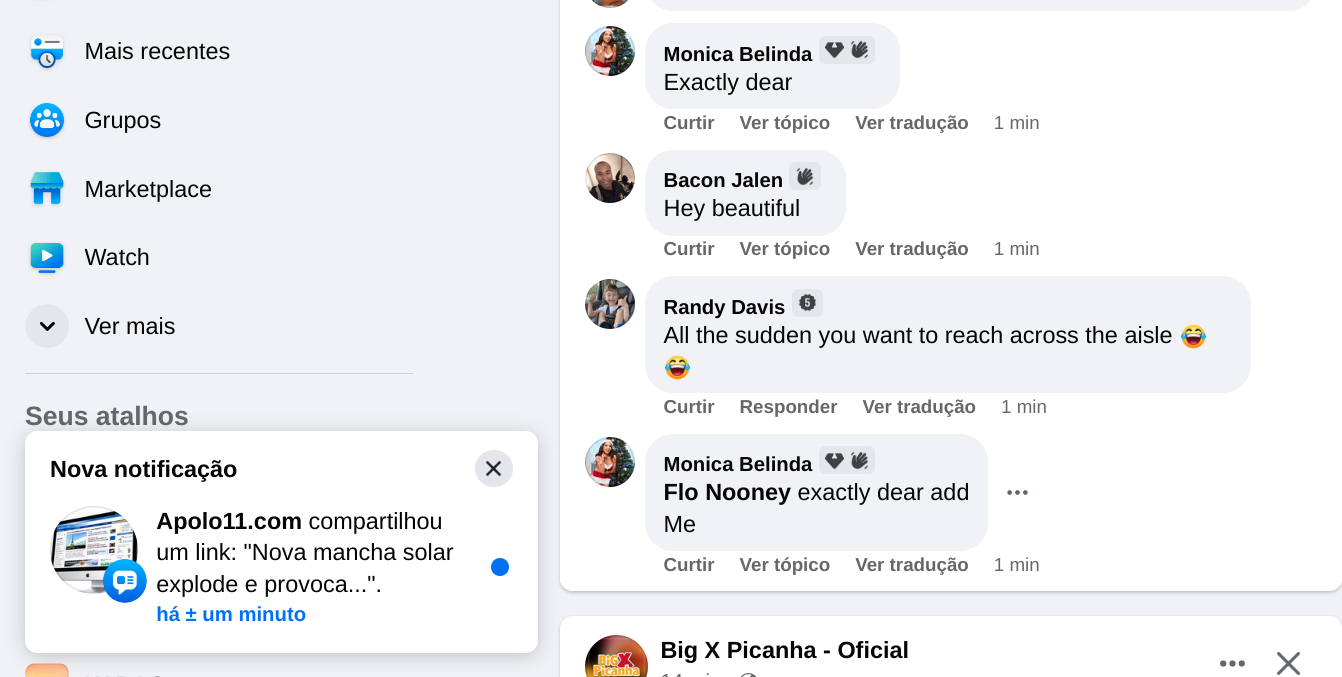Screen dimensions: 1342x677
Task: Open the Grupos section from sidebar
Action: coord(122,120)
